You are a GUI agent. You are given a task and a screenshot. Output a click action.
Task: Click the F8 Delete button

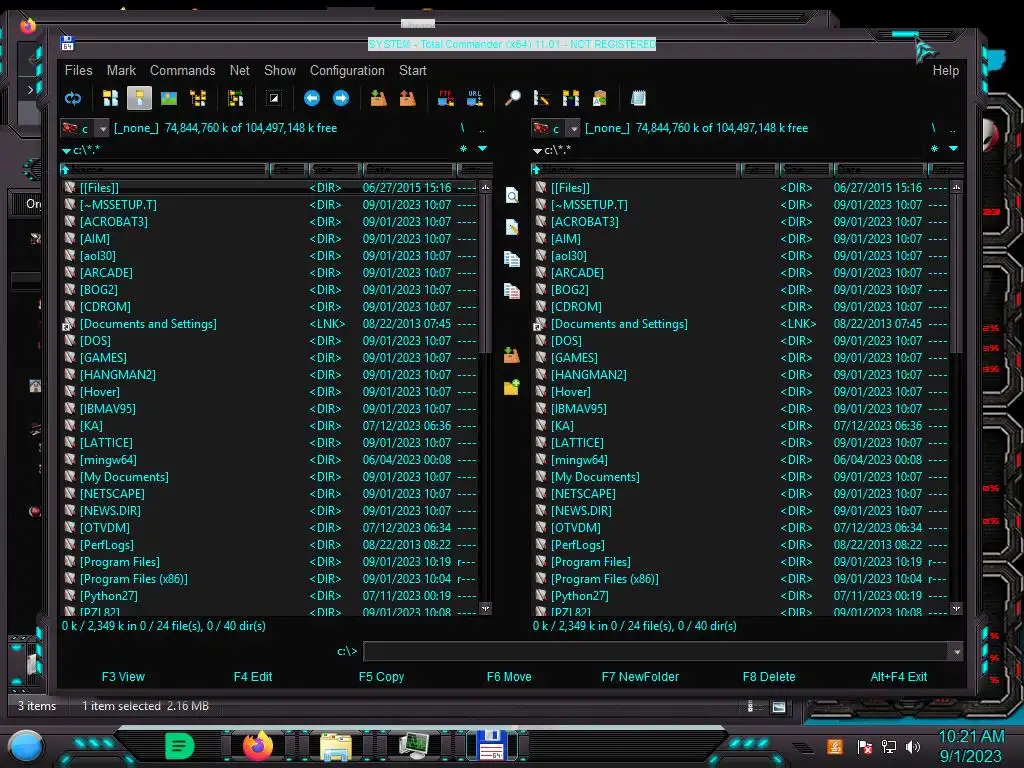pos(769,677)
